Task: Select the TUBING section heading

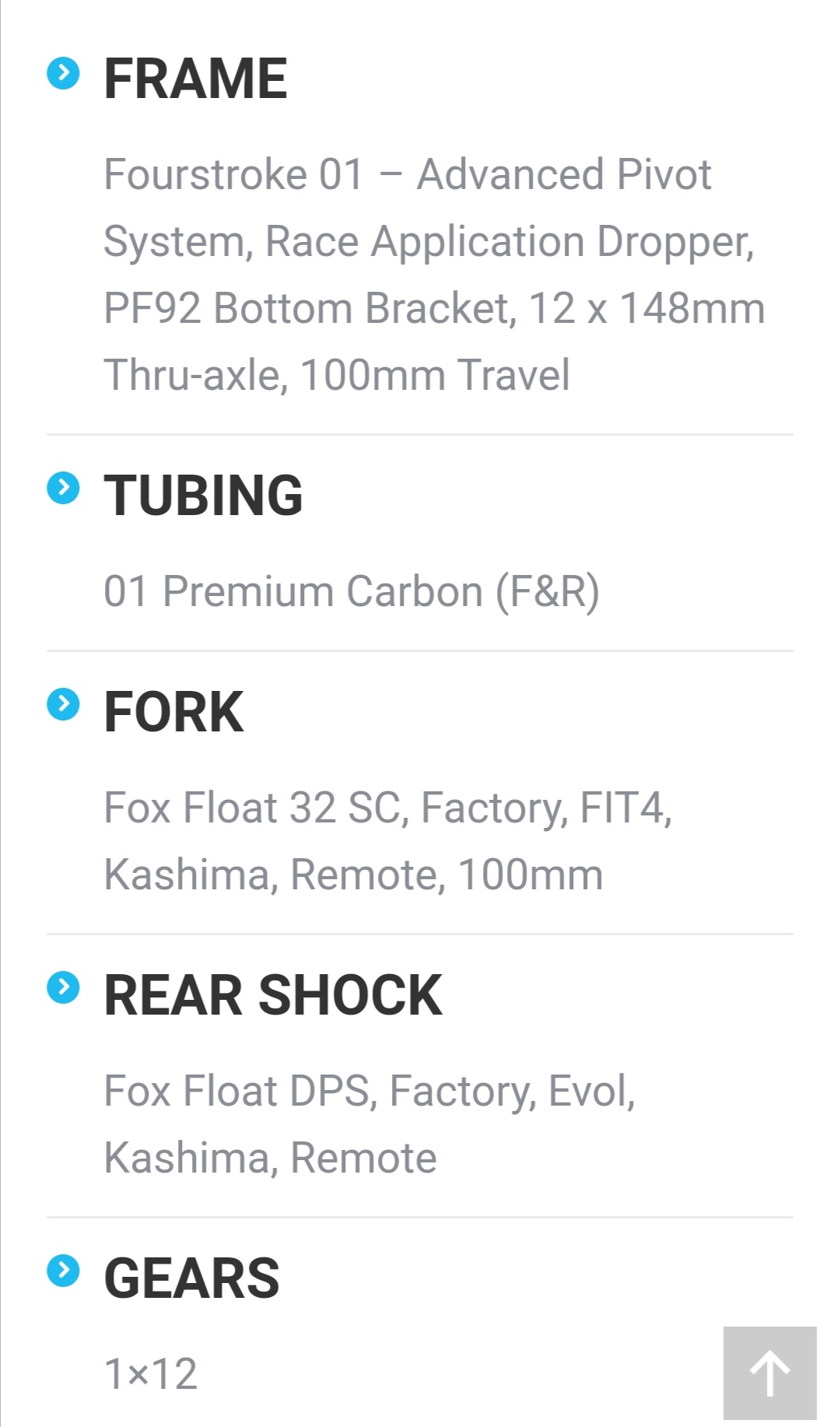Action: pos(203,496)
